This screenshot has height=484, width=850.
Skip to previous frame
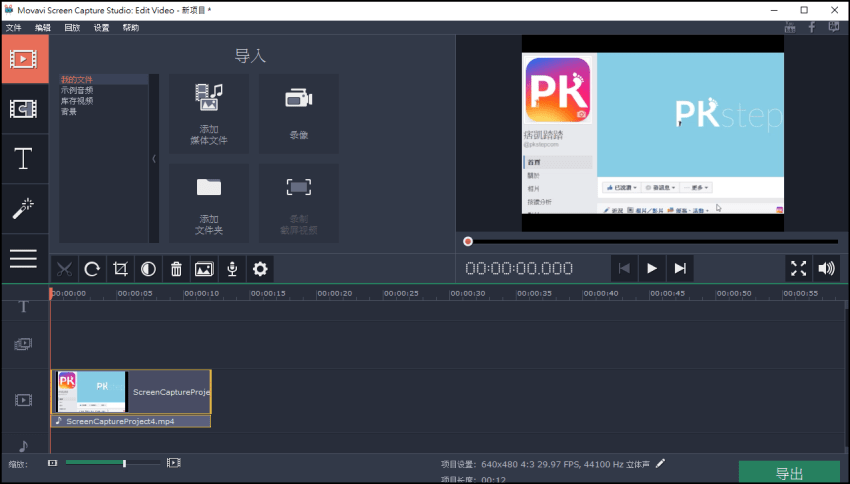(x=624, y=268)
